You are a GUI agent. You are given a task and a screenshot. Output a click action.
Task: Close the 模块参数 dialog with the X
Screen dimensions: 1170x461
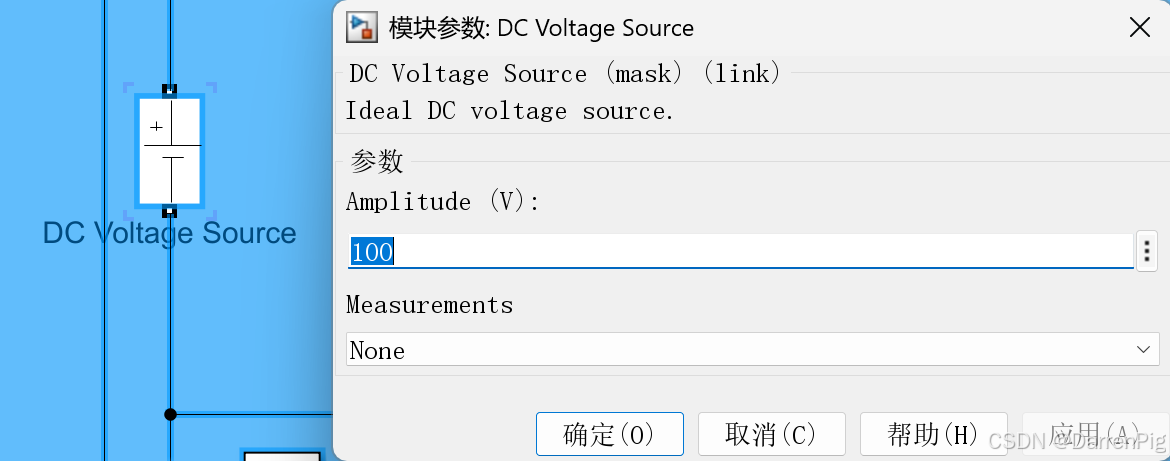coord(1140,28)
